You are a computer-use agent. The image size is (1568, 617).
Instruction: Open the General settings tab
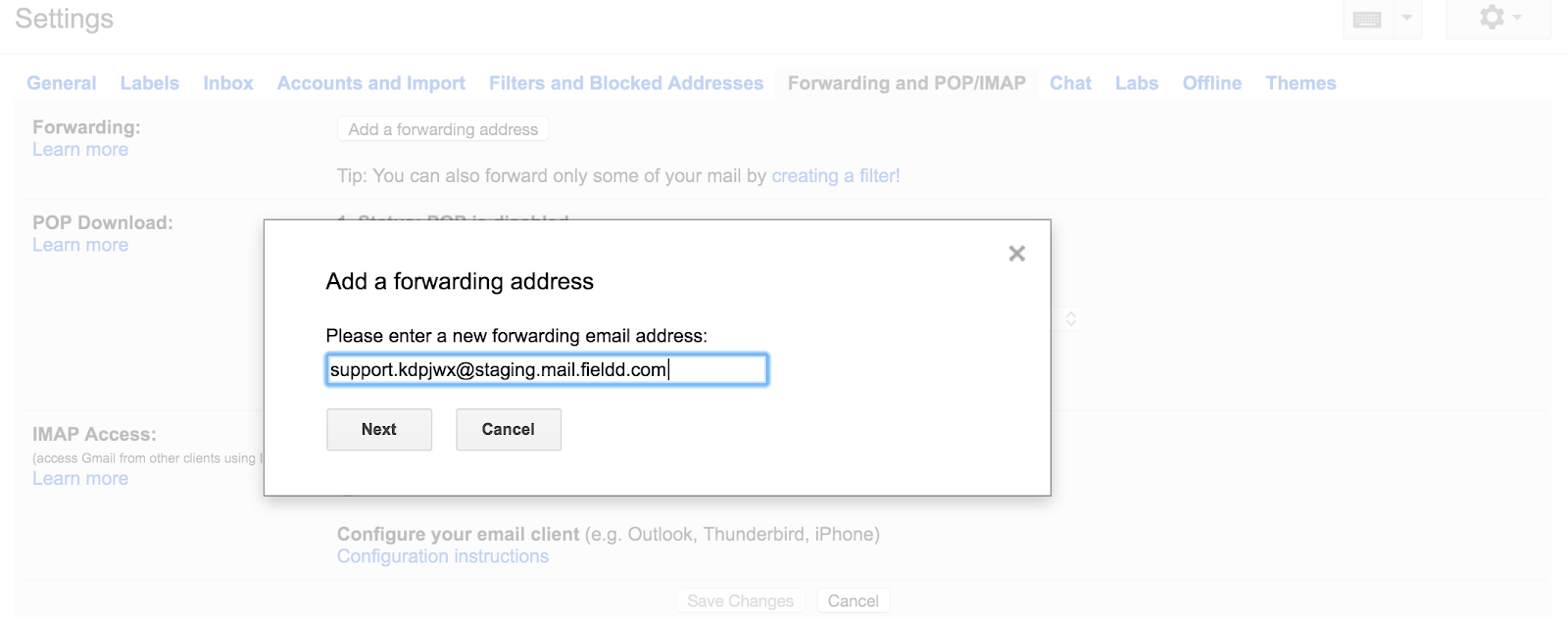(61, 83)
